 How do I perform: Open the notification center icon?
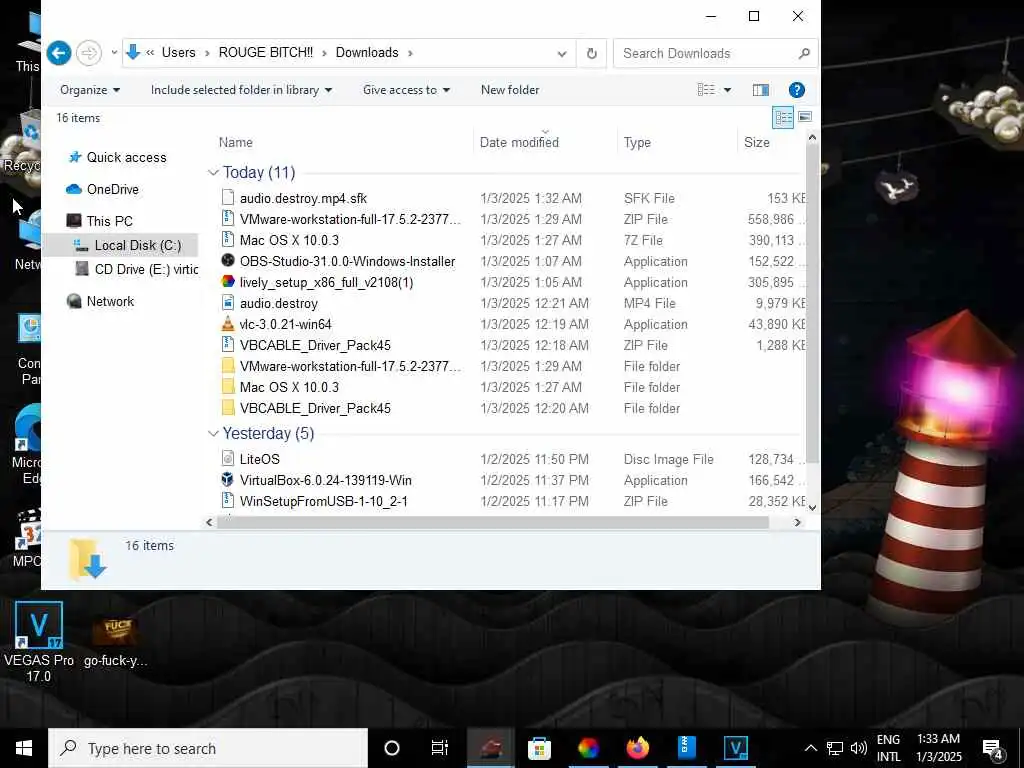(x=992, y=748)
